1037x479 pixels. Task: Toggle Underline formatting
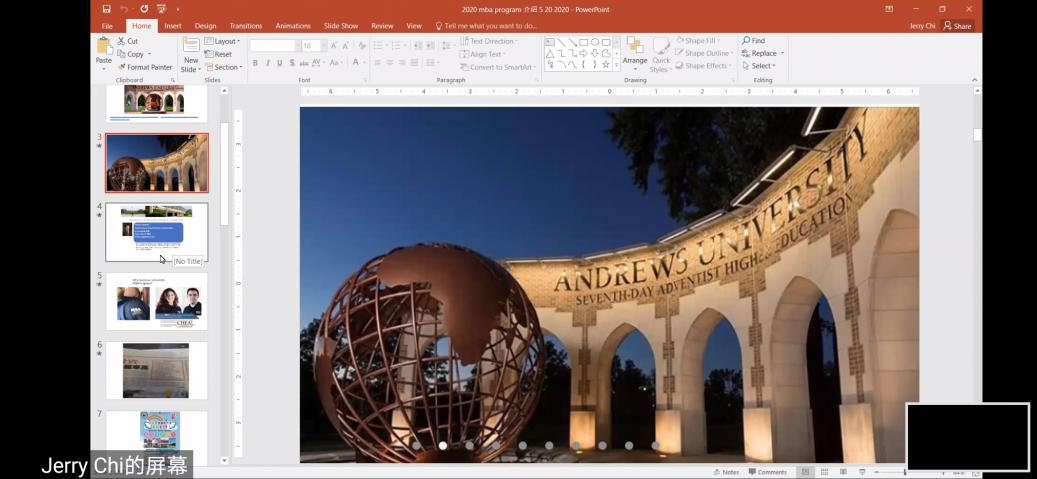click(280, 63)
